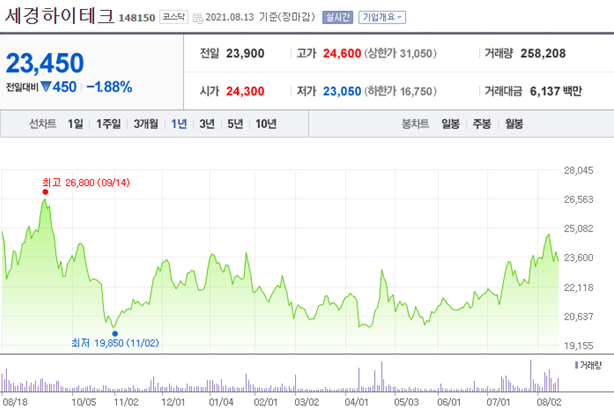Click the low price 23,050
This screenshot has width=614, height=418.
click(x=342, y=91)
